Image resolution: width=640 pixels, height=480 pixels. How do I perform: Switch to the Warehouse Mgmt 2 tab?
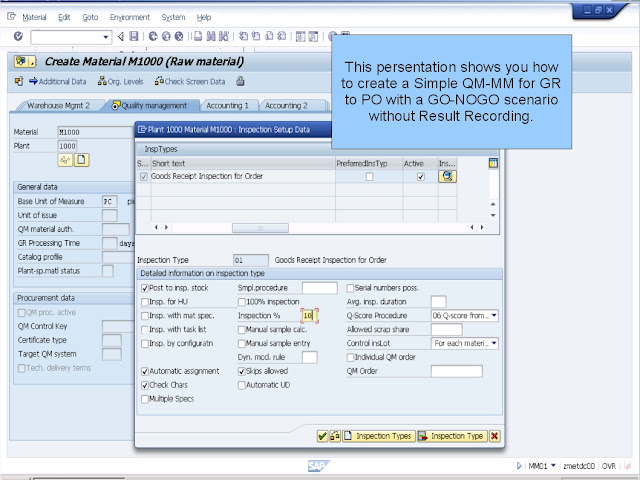pyautogui.click(x=58, y=105)
